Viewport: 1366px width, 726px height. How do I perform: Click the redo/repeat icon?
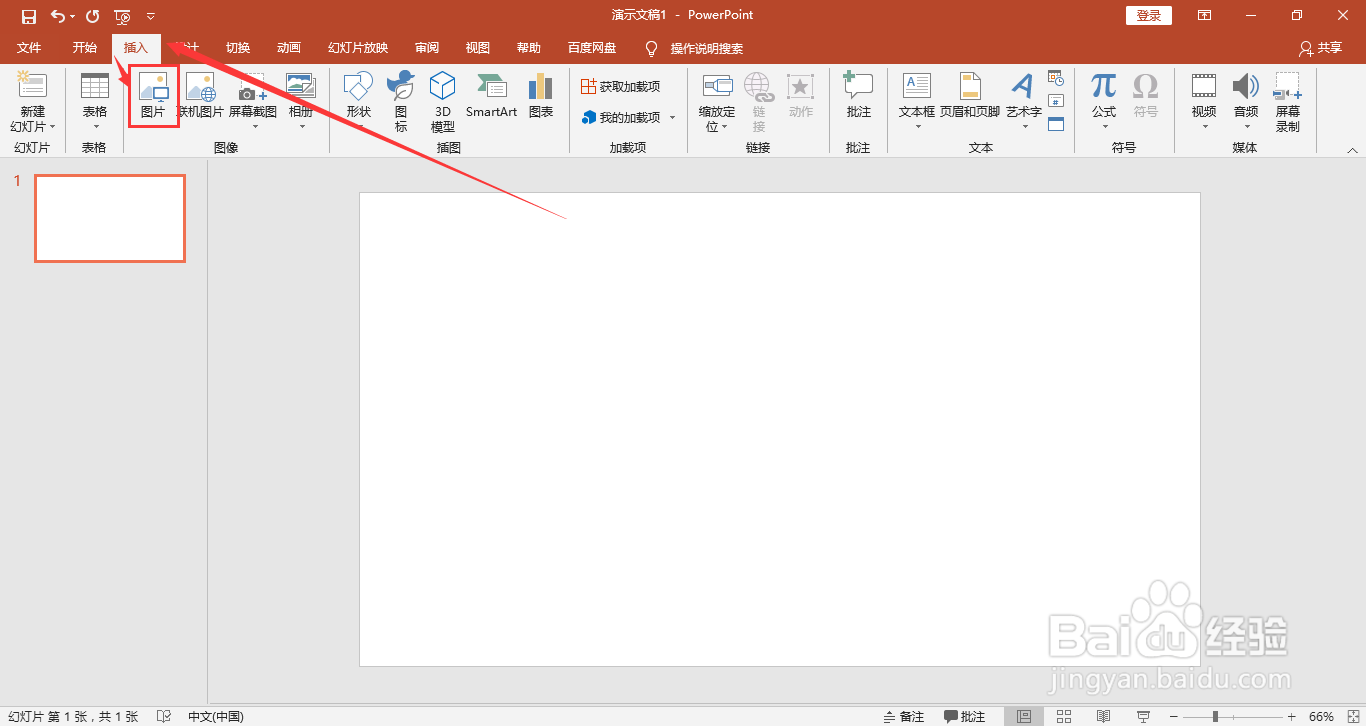[x=93, y=16]
